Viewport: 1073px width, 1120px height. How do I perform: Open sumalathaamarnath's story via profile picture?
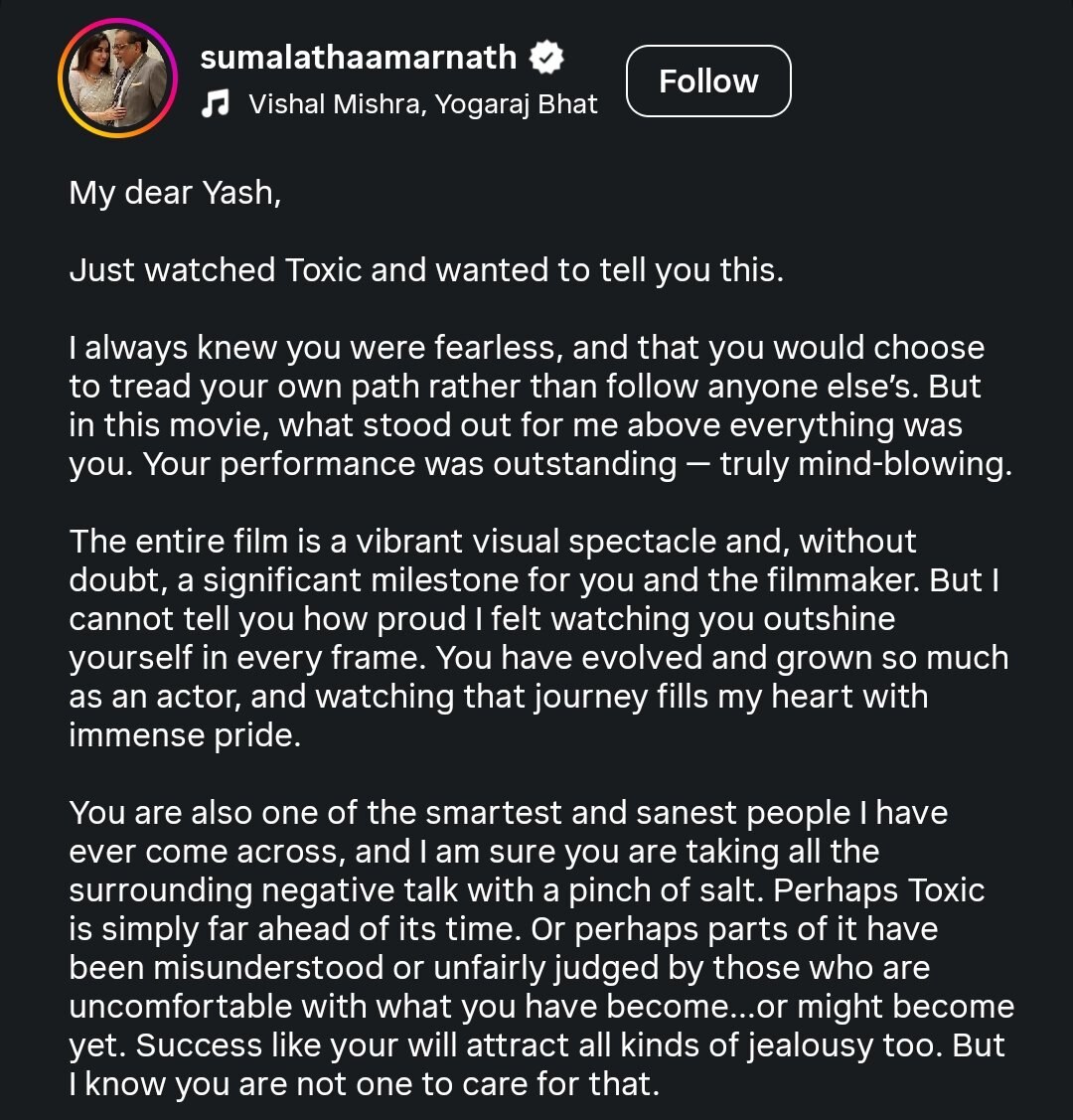coord(118,78)
